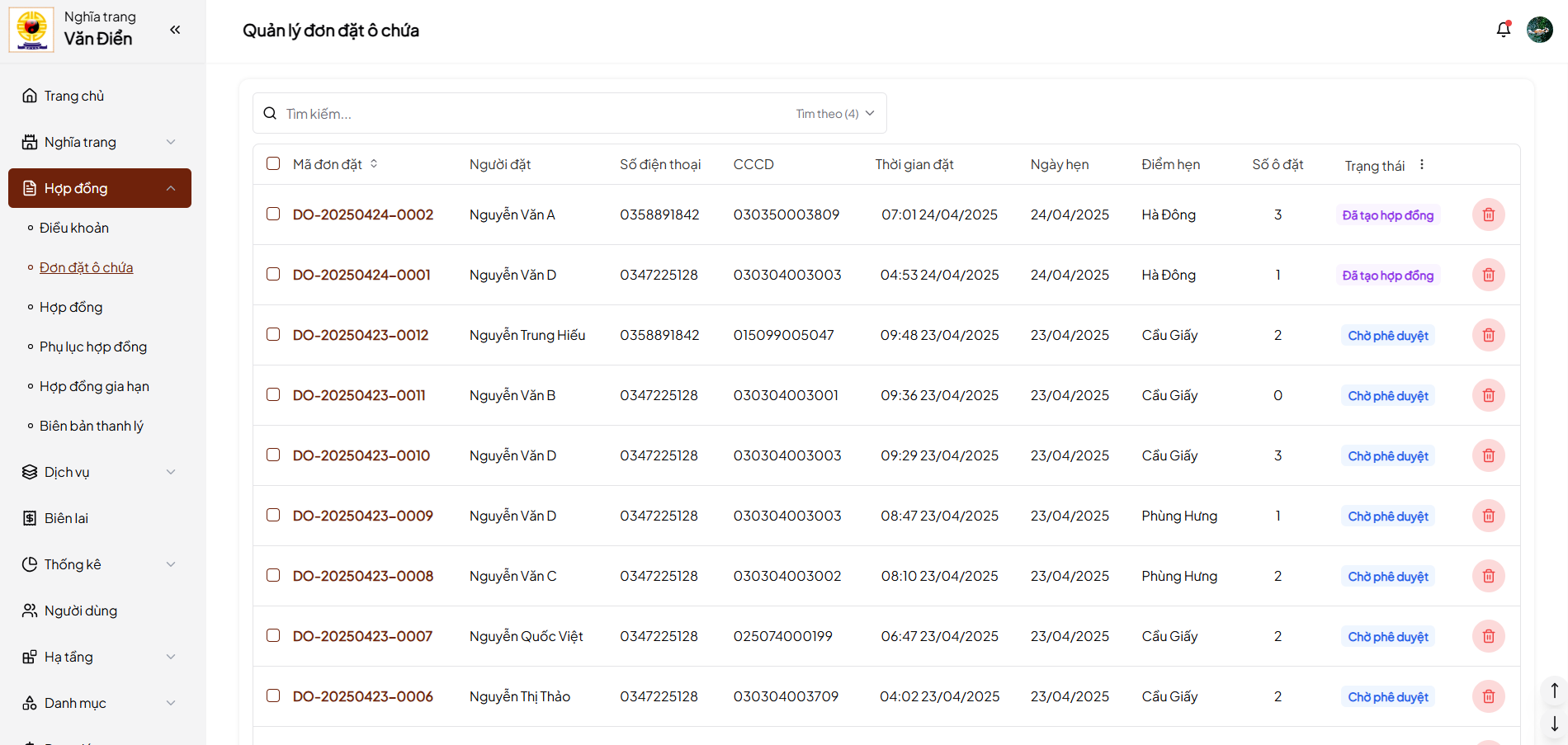Open order link DO-20250423-0007
Screen dimensions: 1568x745
pos(362,636)
